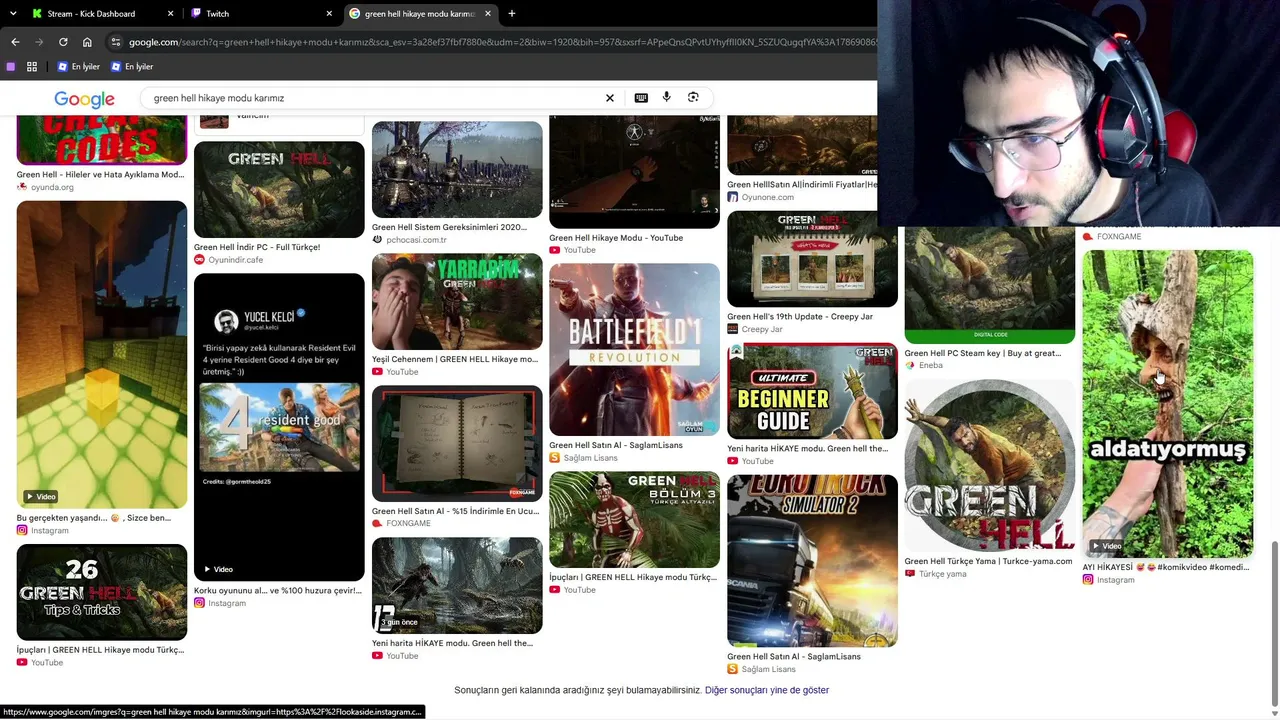Go to Google home via logo
The width and height of the screenshot is (1280, 720).
click(x=84, y=99)
